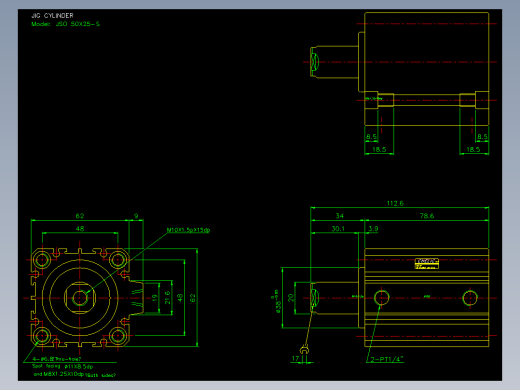Select the horizontal 48 hole spacing dimension
The width and height of the screenshot is (520, 390).
coord(80,228)
